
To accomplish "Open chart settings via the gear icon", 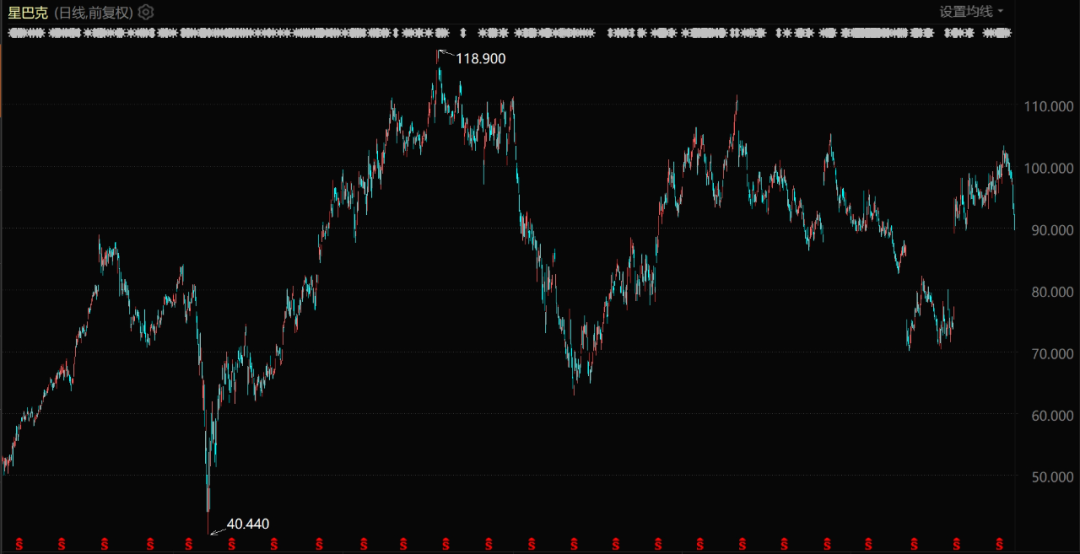I will click(x=146, y=12).
